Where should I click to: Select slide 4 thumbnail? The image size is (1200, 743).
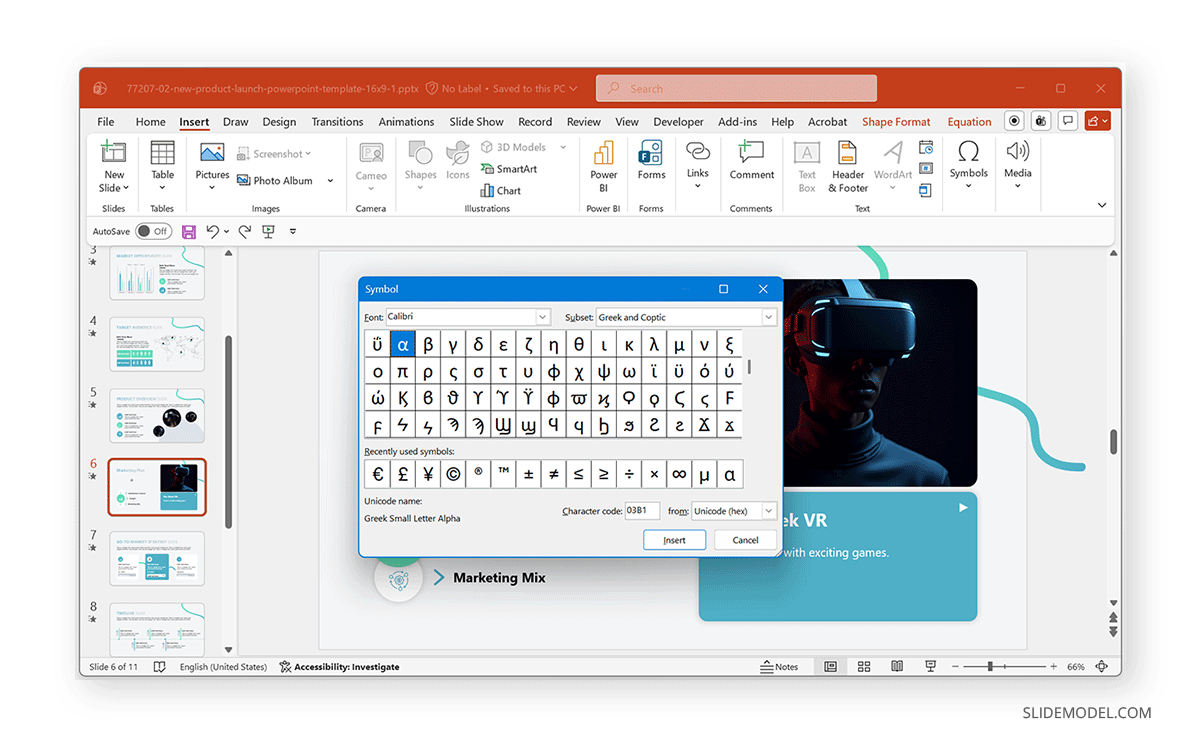(157, 344)
